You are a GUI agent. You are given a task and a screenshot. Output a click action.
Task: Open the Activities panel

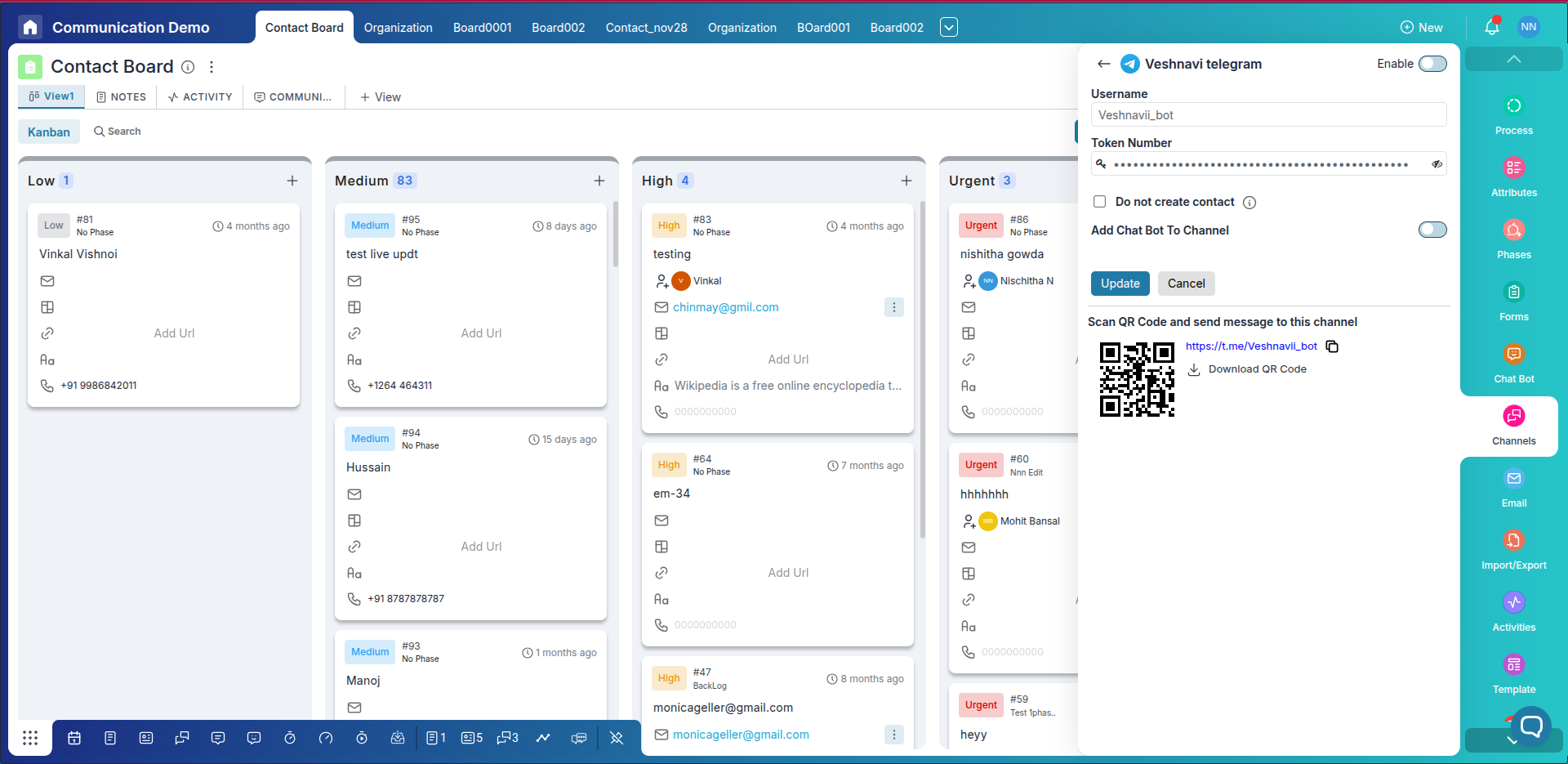pyautogui.click(x=1513, y=611)
